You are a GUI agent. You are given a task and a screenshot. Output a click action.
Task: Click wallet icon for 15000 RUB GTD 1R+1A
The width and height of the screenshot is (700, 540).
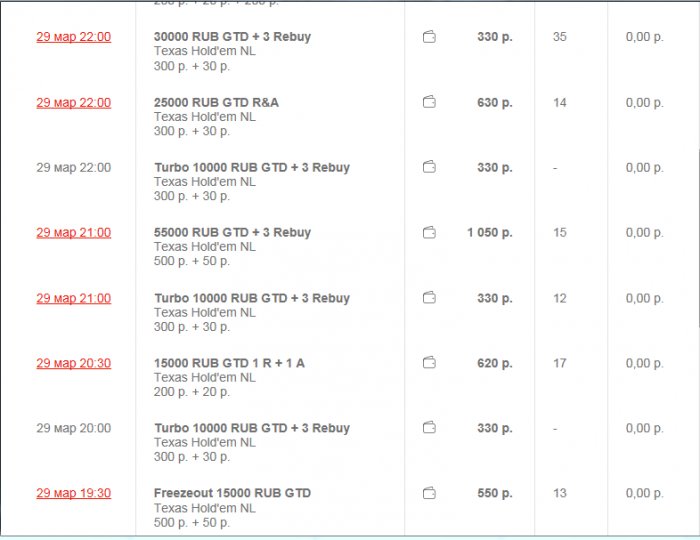coord(429,363)
